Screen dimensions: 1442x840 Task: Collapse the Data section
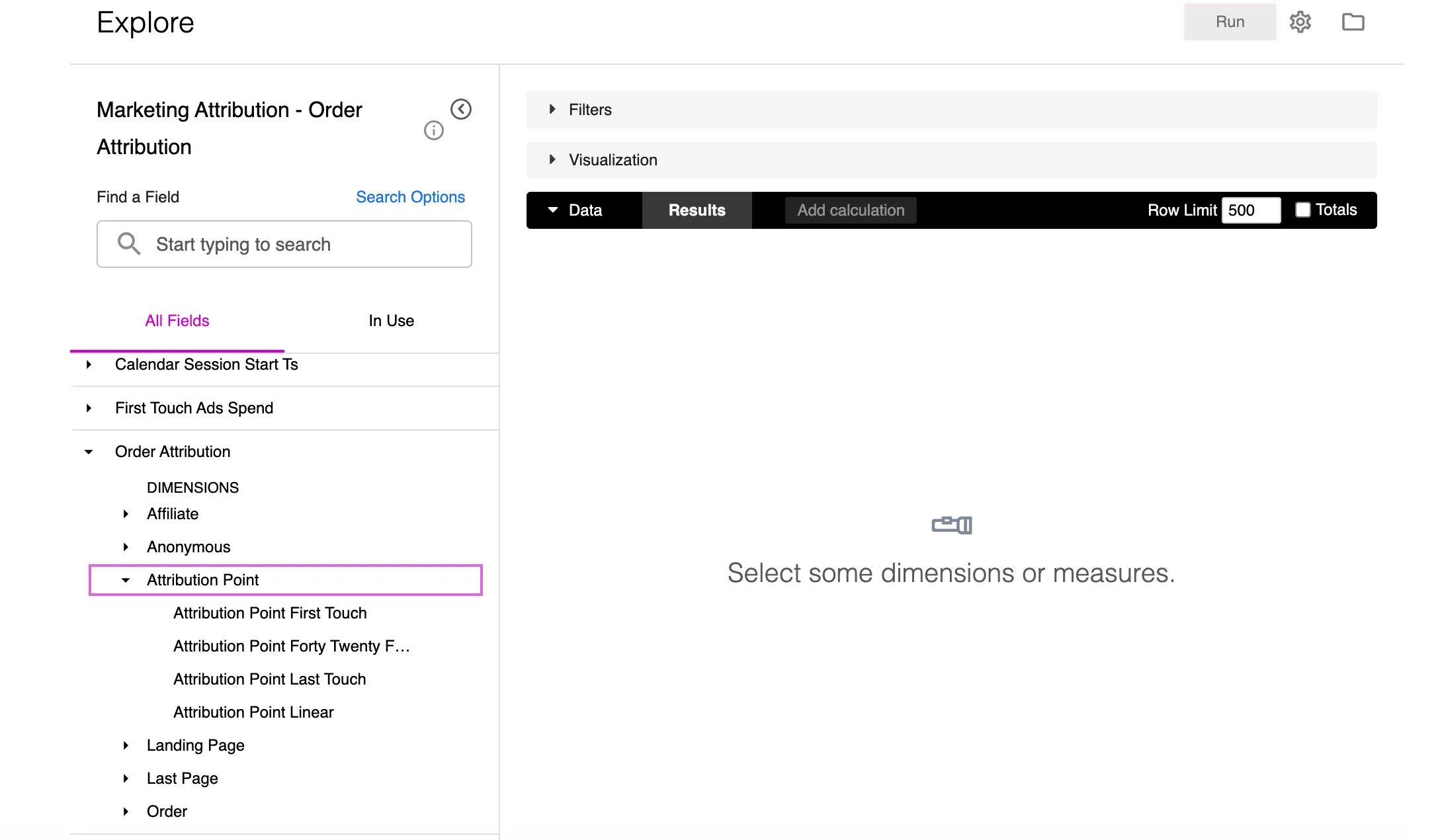coord(553,210)
